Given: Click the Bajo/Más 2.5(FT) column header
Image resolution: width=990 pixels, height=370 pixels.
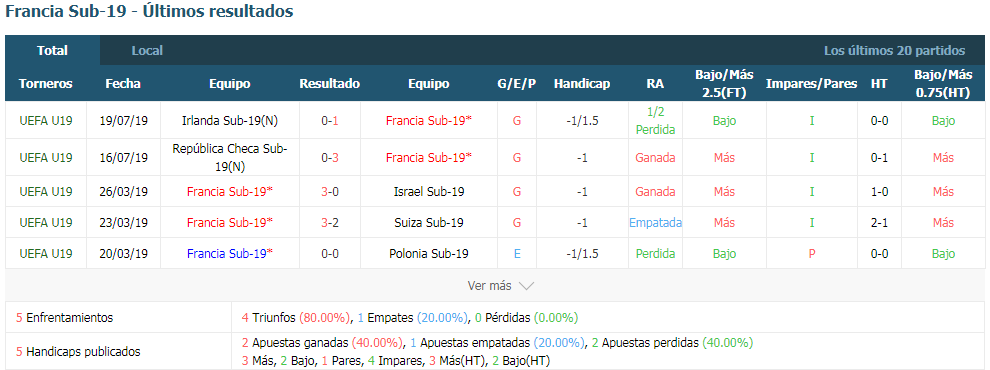Looking at the screenshot, I should (724, 83).
